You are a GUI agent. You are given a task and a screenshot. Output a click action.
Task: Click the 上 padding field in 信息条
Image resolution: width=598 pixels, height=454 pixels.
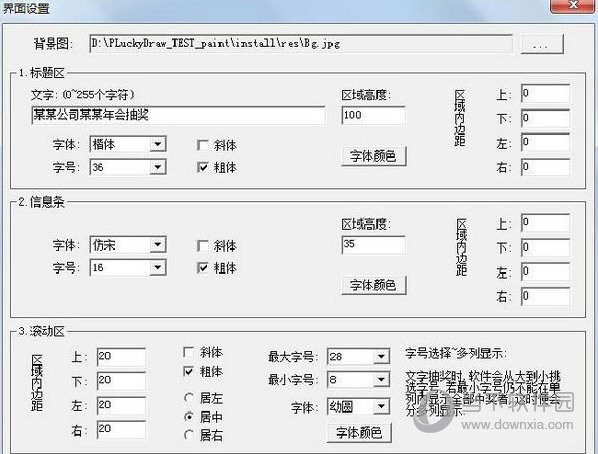[x=545, y=222]
